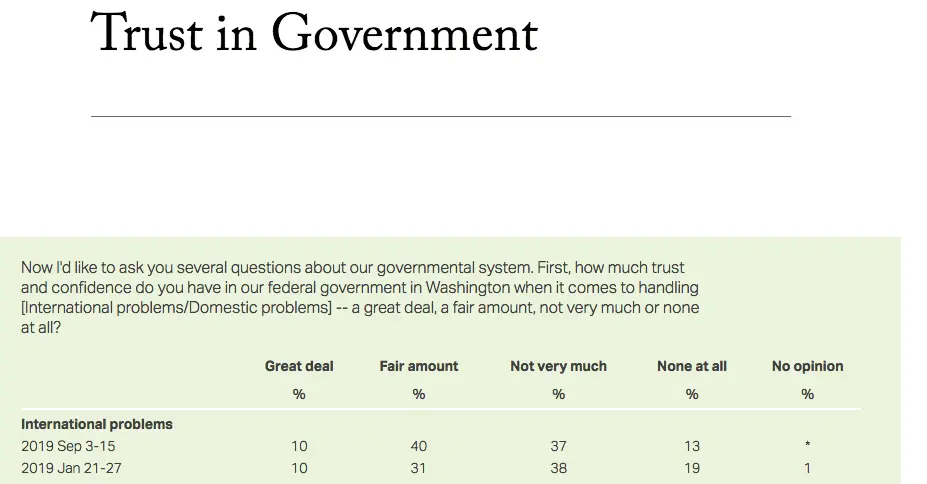Click the asterisk in the No opinion column
927x484 pixels.
pyautogui.click(x=808, y=446)
